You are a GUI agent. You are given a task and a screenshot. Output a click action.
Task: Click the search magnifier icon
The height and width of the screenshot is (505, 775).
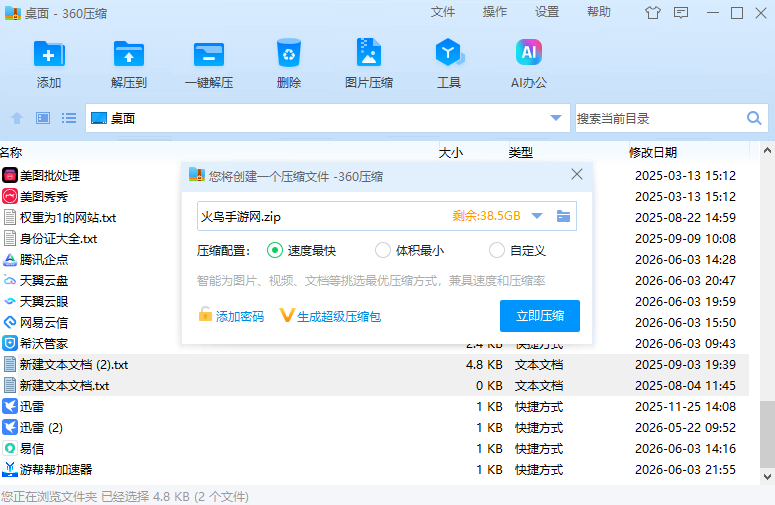754,118
